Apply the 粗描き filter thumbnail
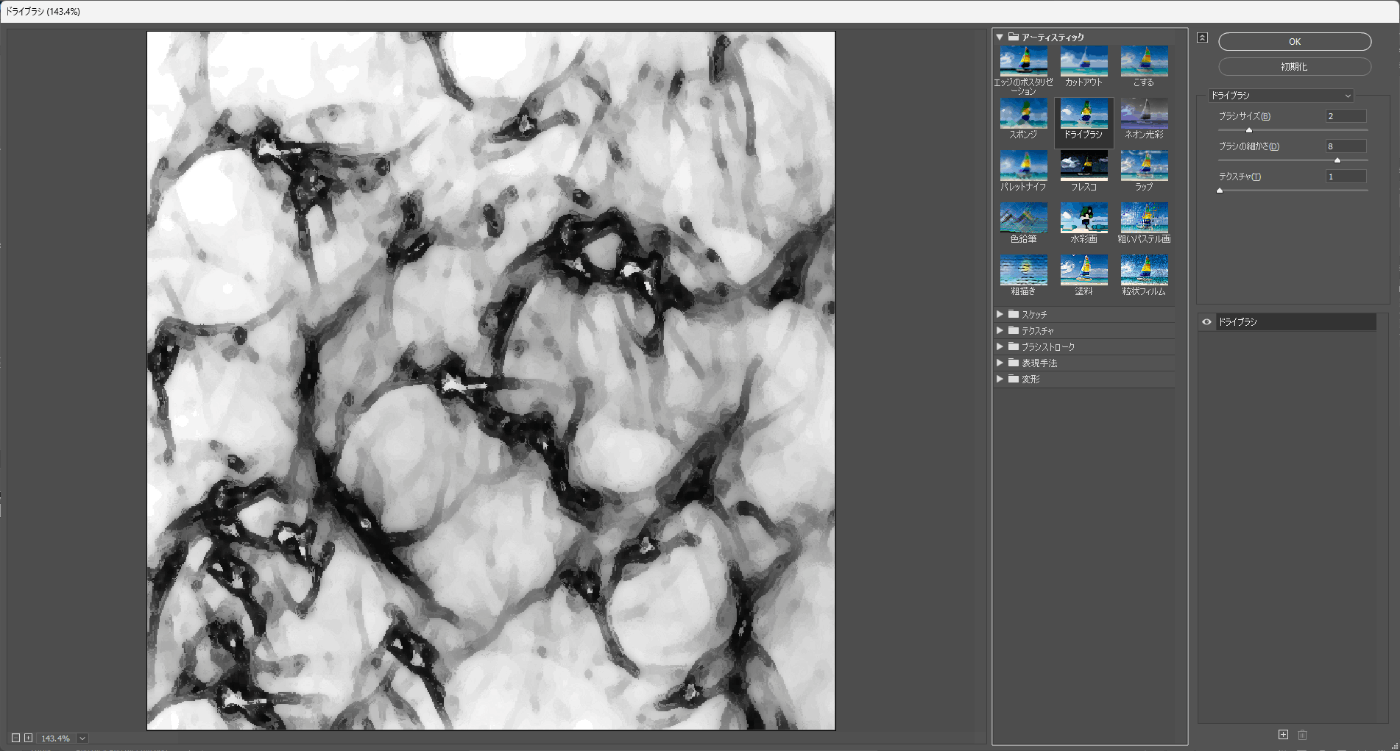Image resolution: width=1400 pixels, height=751 pixels. point(1024,270)
